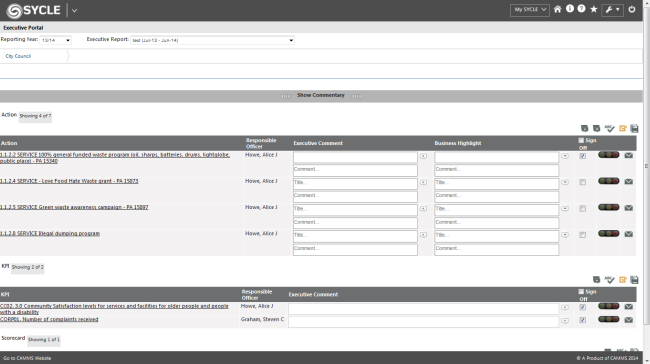Click the power logout icon

pos(632,9)
